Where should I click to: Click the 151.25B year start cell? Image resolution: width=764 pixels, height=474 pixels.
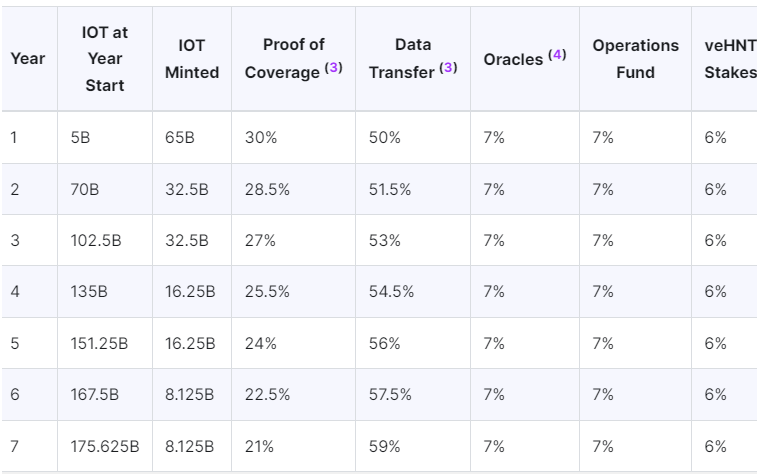coord(100,344)
